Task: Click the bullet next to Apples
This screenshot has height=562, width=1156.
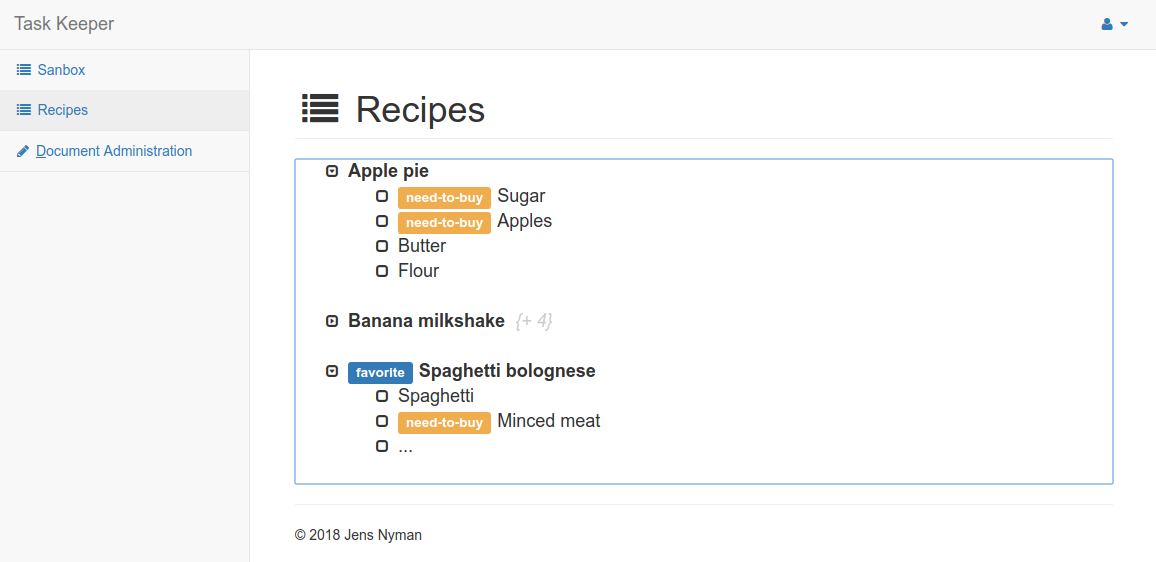Action: 382,221
